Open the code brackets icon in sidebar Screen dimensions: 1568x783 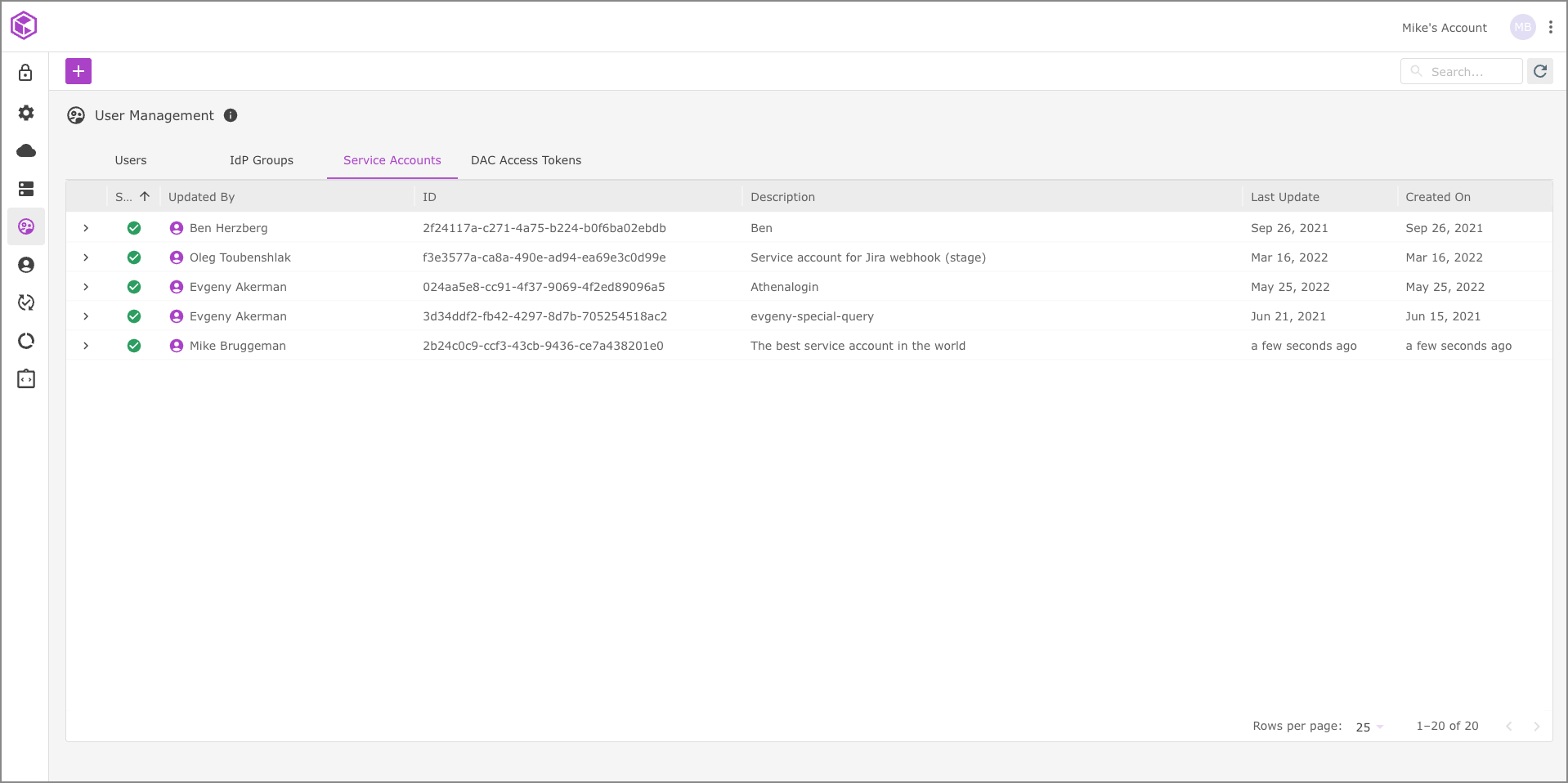(26, 379)
